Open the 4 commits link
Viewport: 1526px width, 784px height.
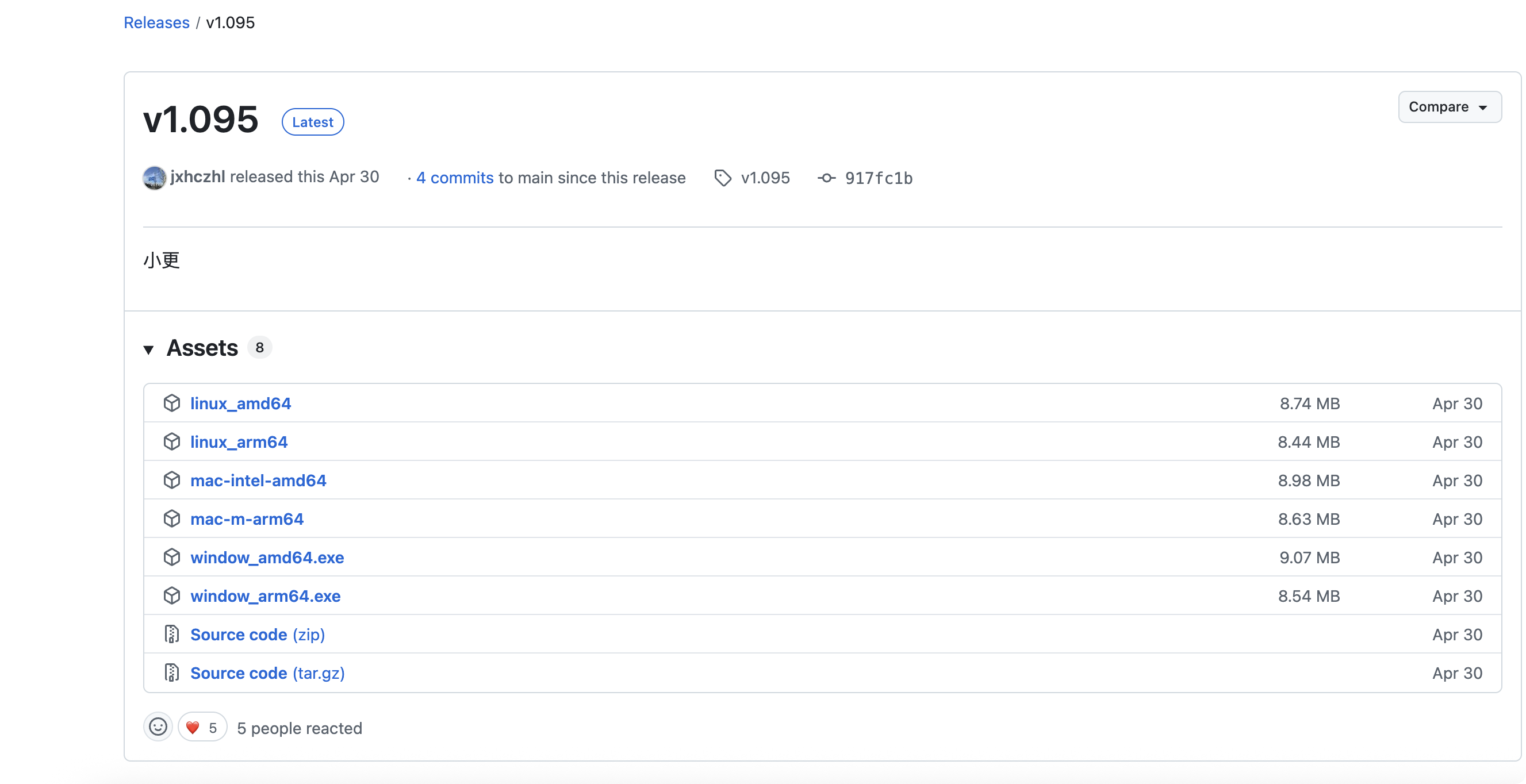[x=454, y=178]
